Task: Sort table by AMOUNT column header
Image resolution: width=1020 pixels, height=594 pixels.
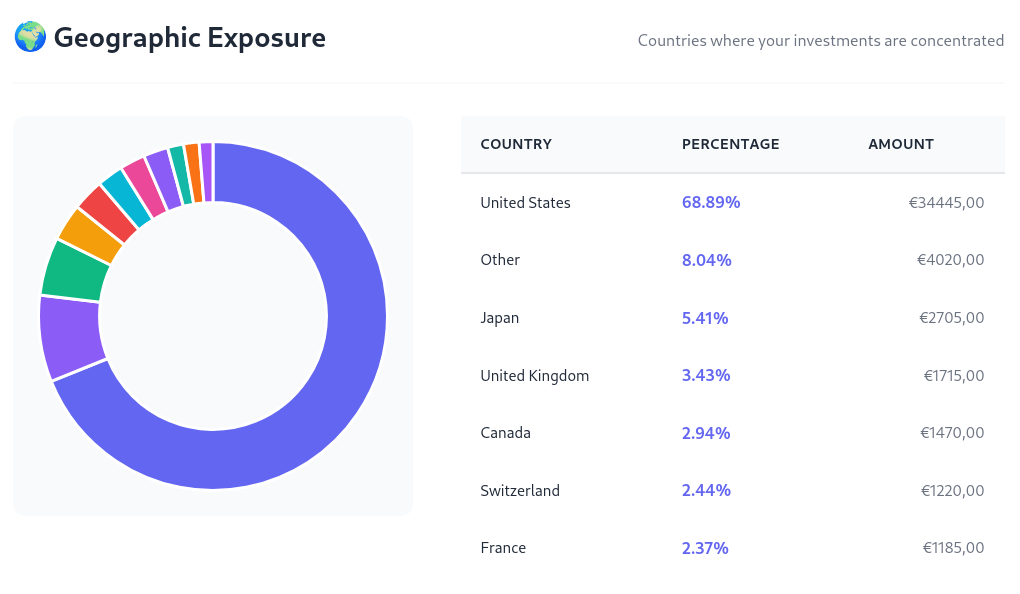Action: pos(900,144)
